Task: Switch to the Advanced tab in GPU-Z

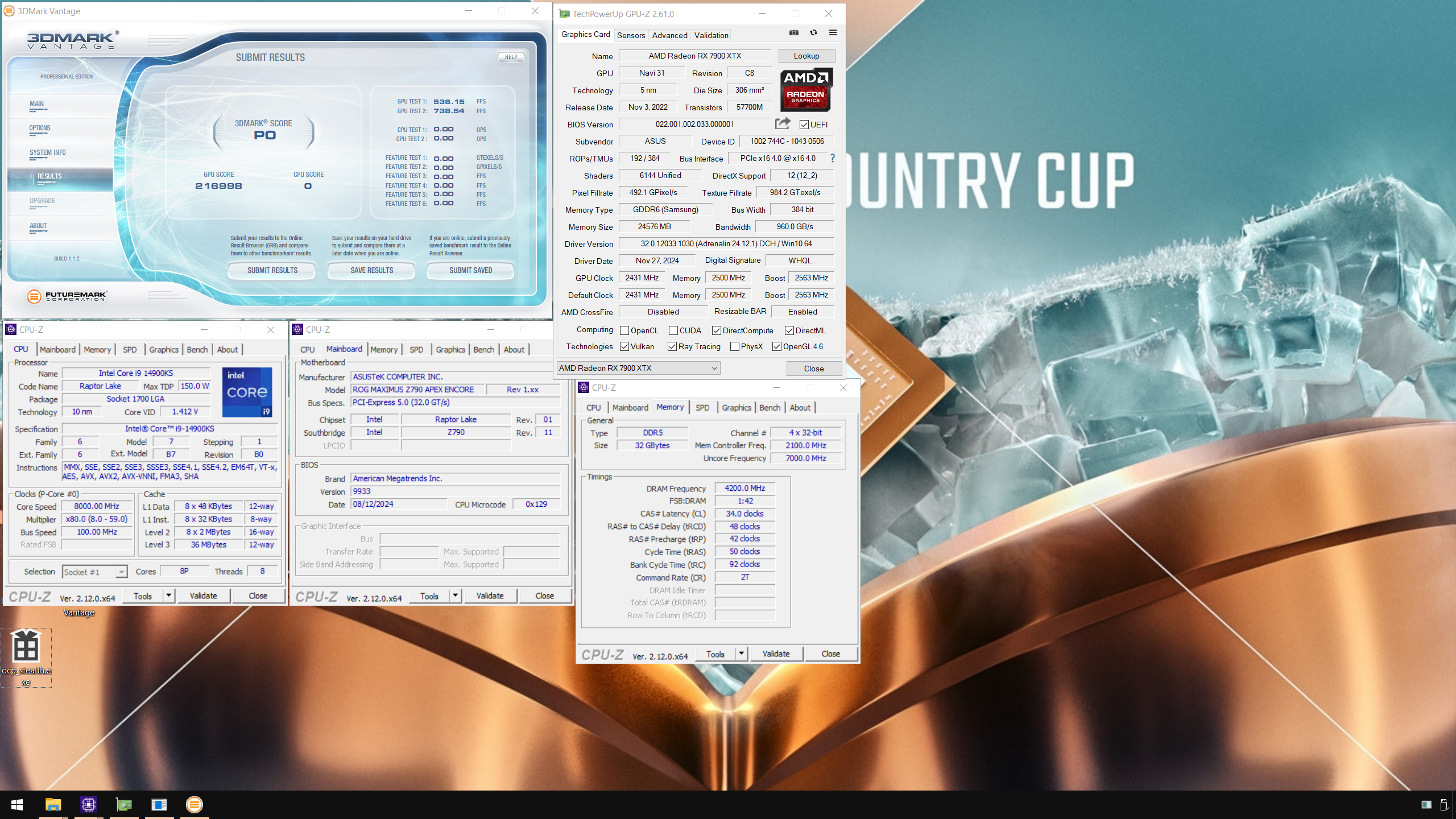Action: tap(669, 35)
